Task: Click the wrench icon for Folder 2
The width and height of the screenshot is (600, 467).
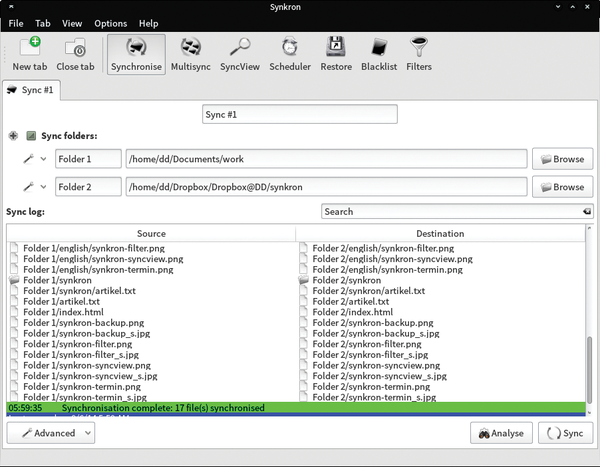Action: tap(28, 187)
